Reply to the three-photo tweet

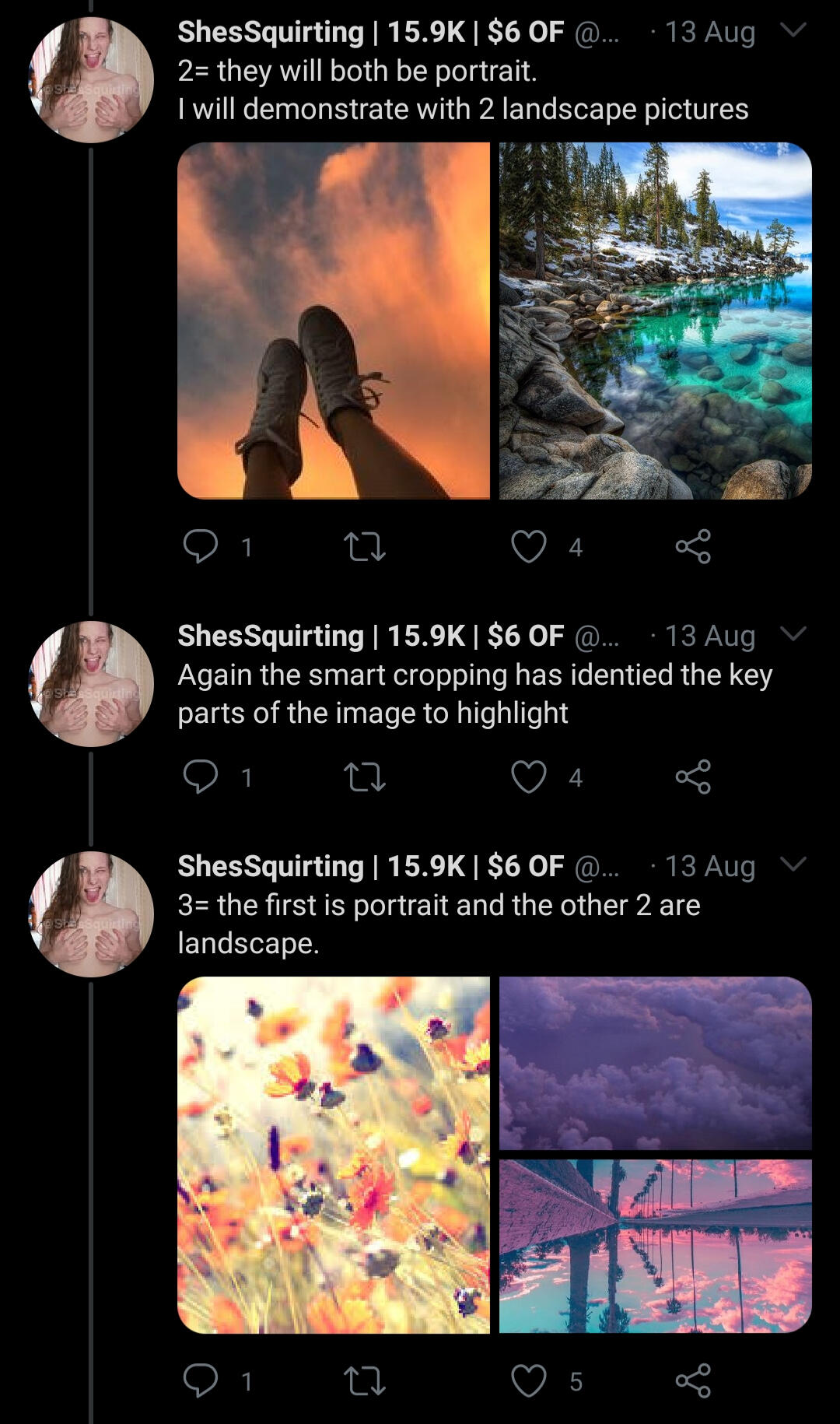(x=201, y=1380)
